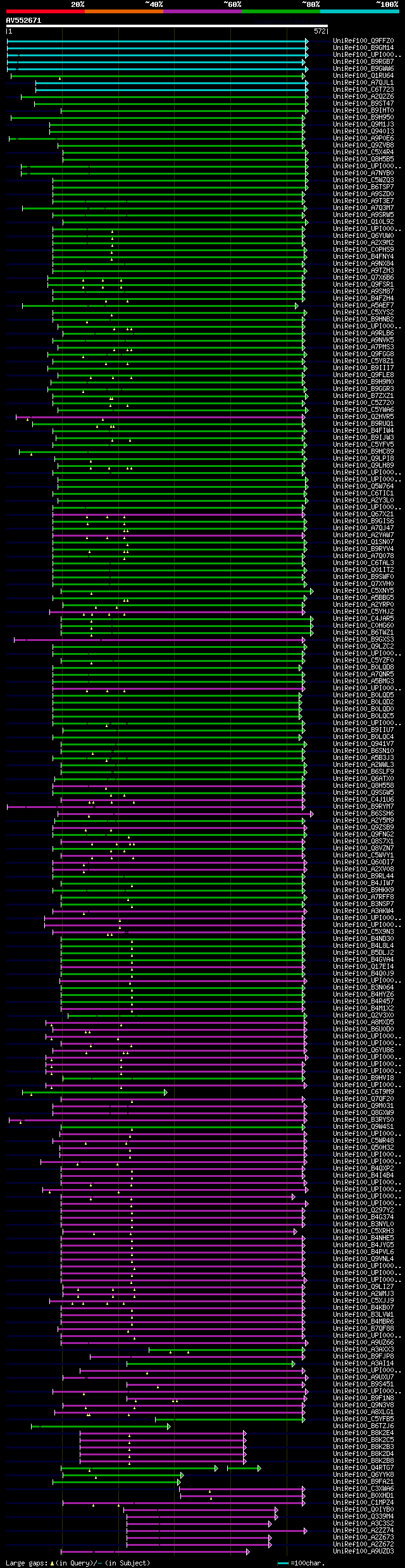
Task: Select the UniRef100_A7RFF8 label
Action: [x=363, y=897]
